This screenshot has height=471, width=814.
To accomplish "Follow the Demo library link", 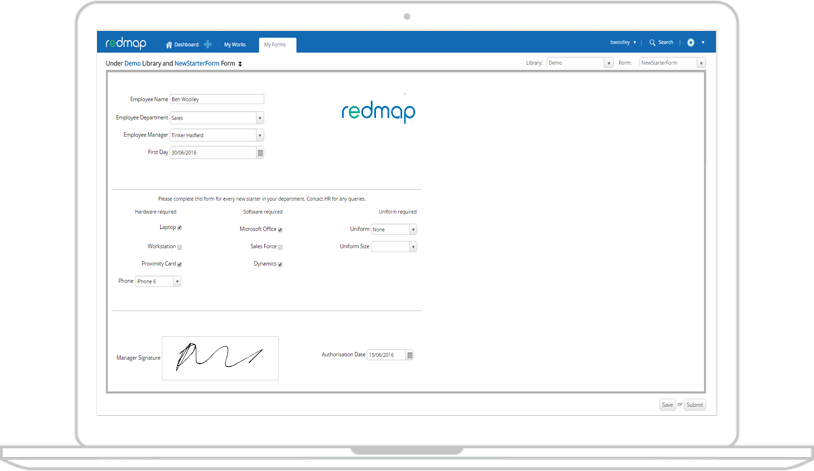I will click(132, 63).
